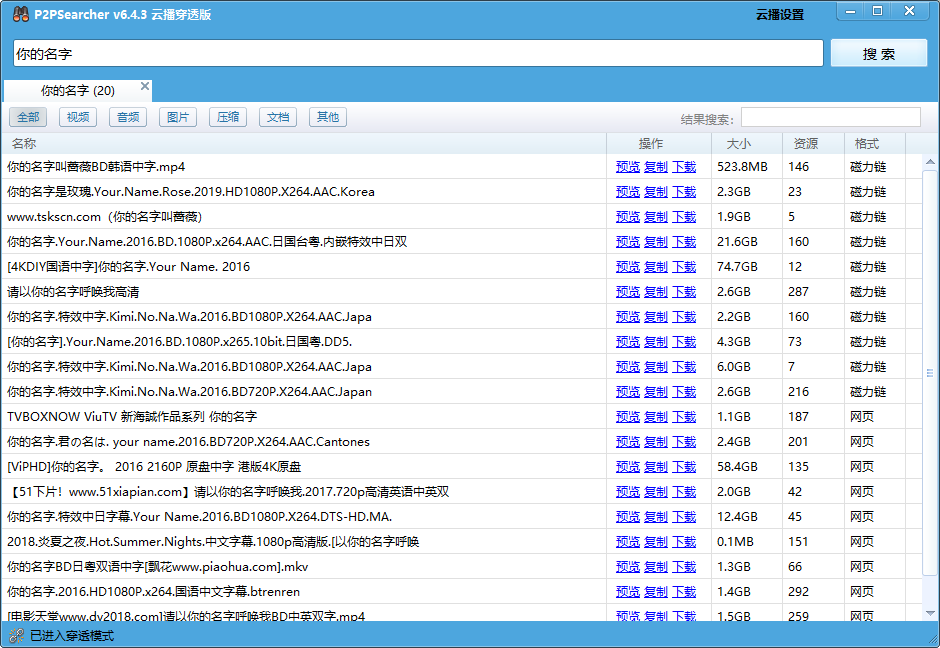The image size is (940, 648).
Task: Close the 你的名字 (20) results tab
Action: click(144, 86)
